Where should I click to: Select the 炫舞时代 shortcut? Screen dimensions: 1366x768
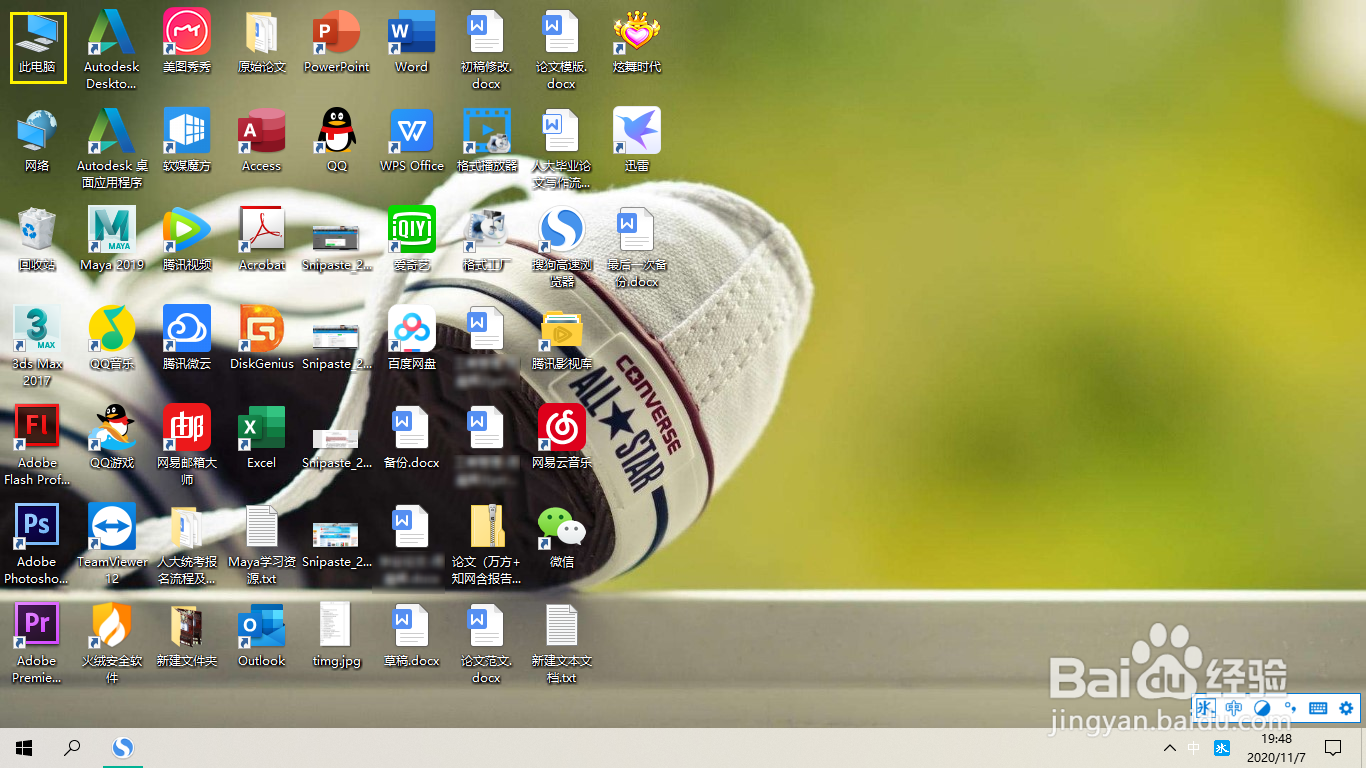637,42
